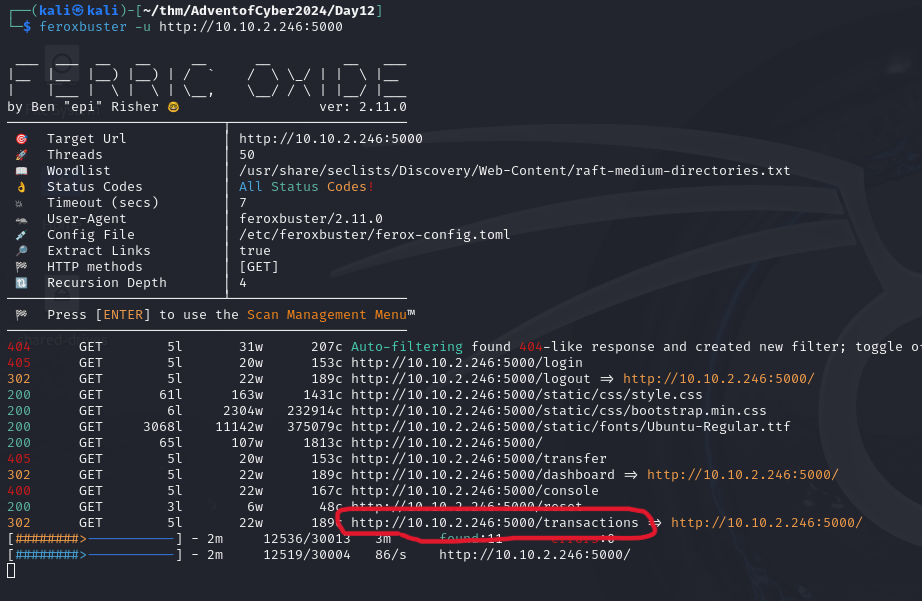Click the Target Url value http://10.10.2.246:5000
The height and width of the screenshot is (601, 922).
click(x=330, y=139)
